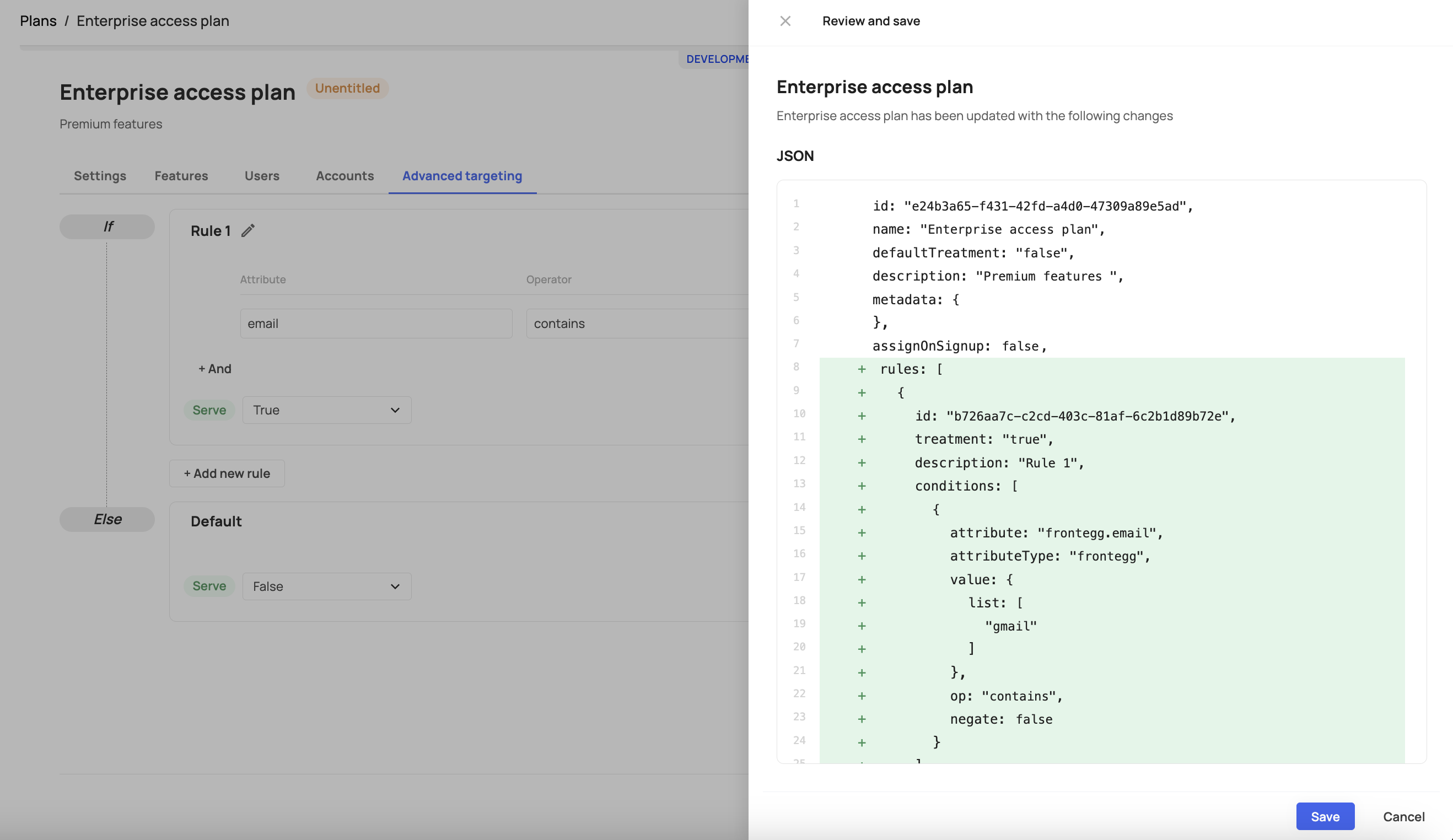Switch to the Settings tab
This screenshot has width=1453, height=840.
coord(100,176)
